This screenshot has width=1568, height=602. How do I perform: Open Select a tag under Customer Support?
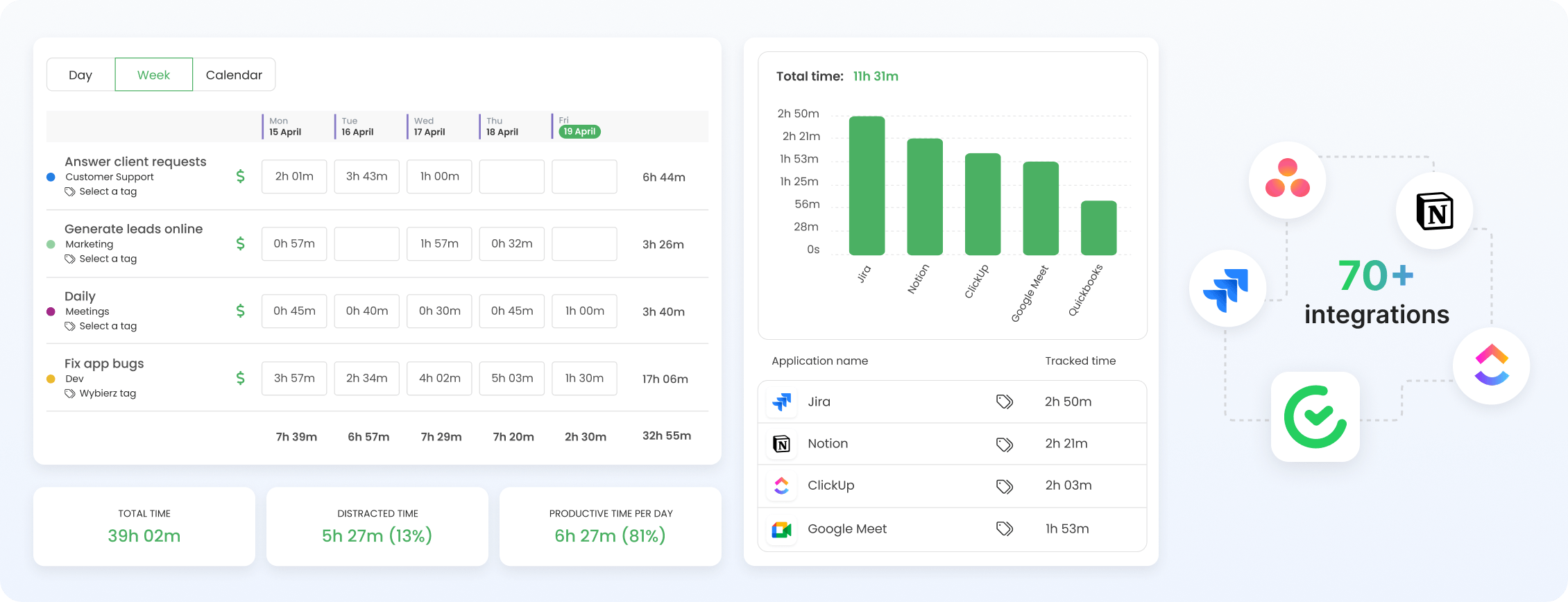(x=101, y=191)
